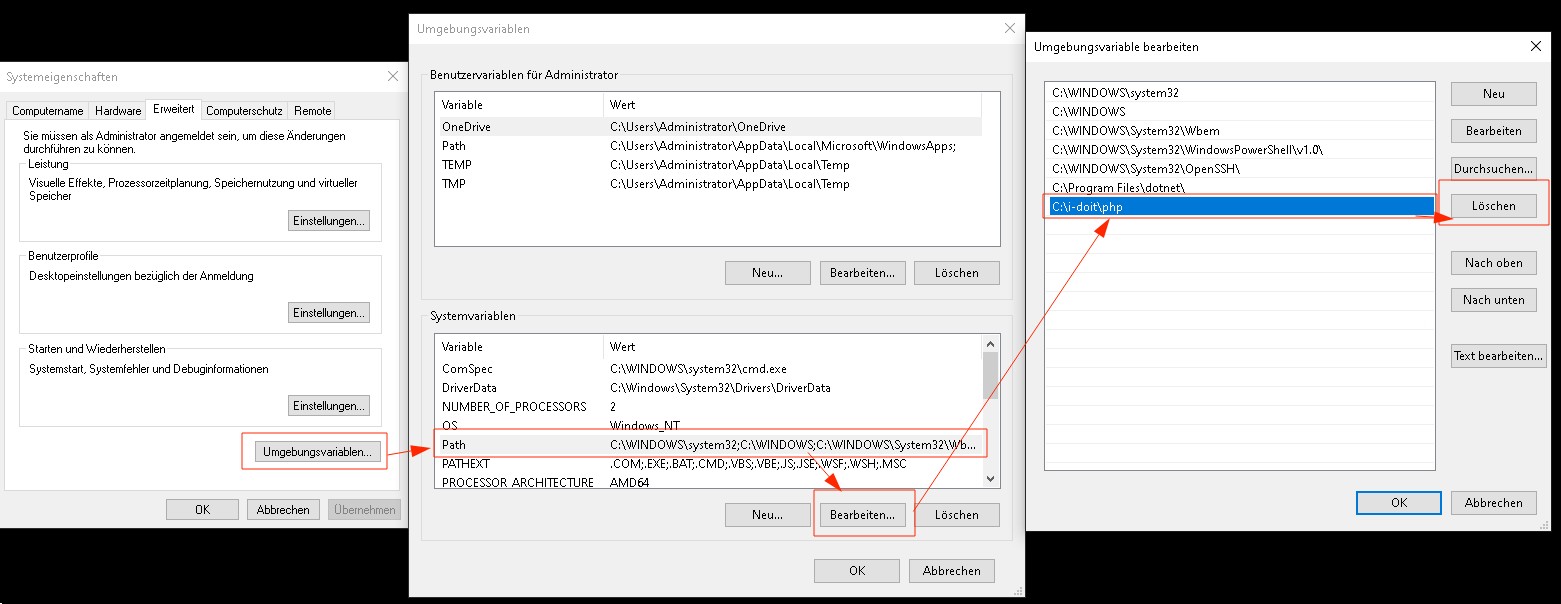Close the Umgebungsvariable bearbeiten dialog
This screenshot has height=604, width=1561.
point(1535,46)
